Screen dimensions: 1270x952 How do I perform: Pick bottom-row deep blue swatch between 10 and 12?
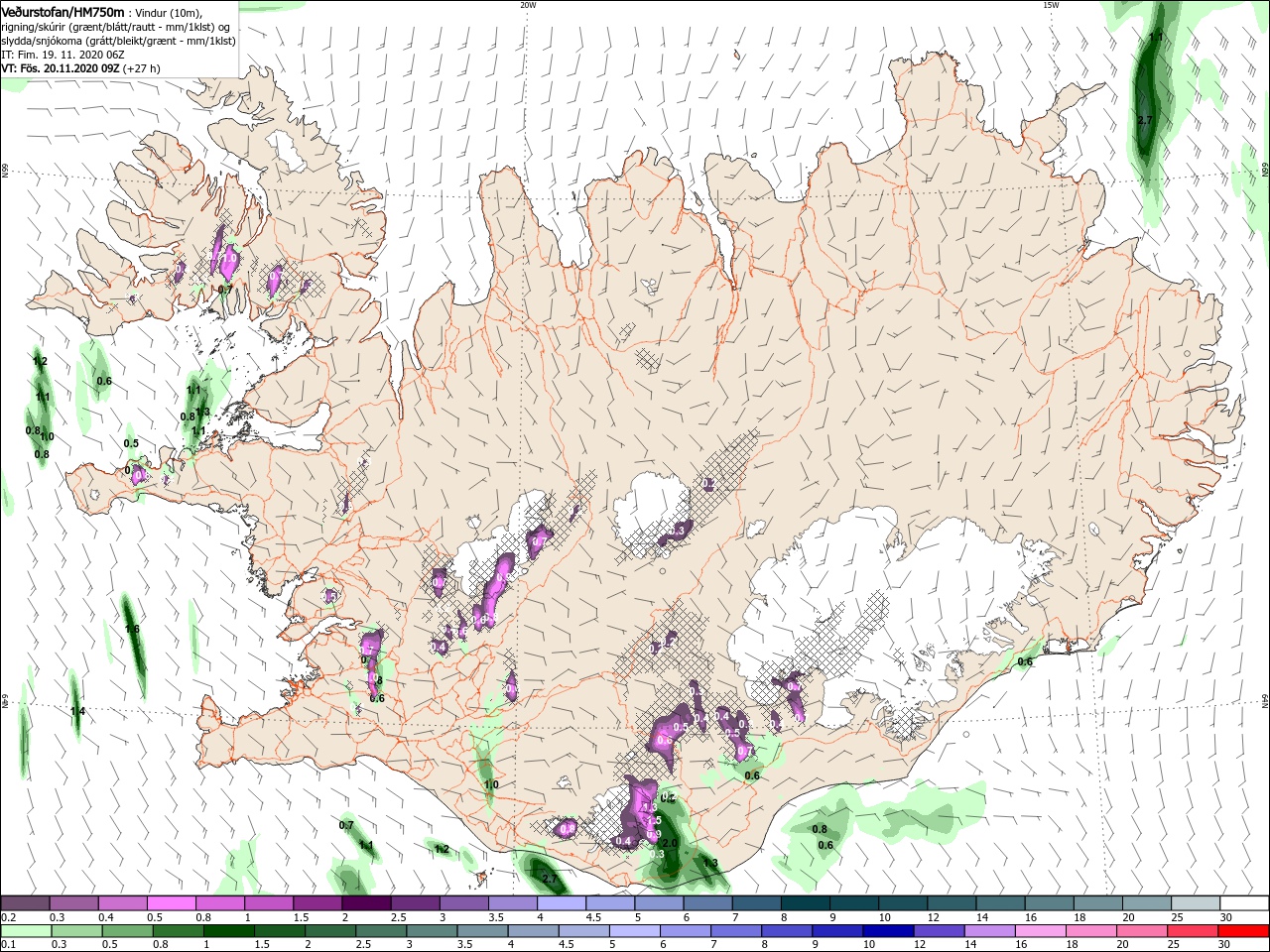click(x=887, y=931)
